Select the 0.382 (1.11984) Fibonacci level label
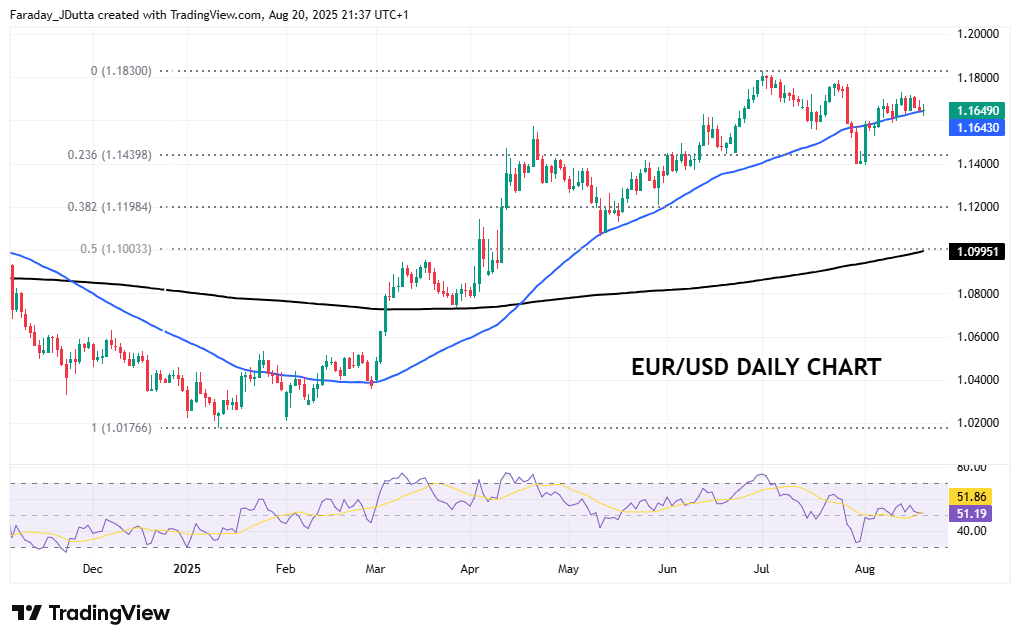The height and width of the screenshot is (643, 1020). pyautogui.click(x=110, y=207)
